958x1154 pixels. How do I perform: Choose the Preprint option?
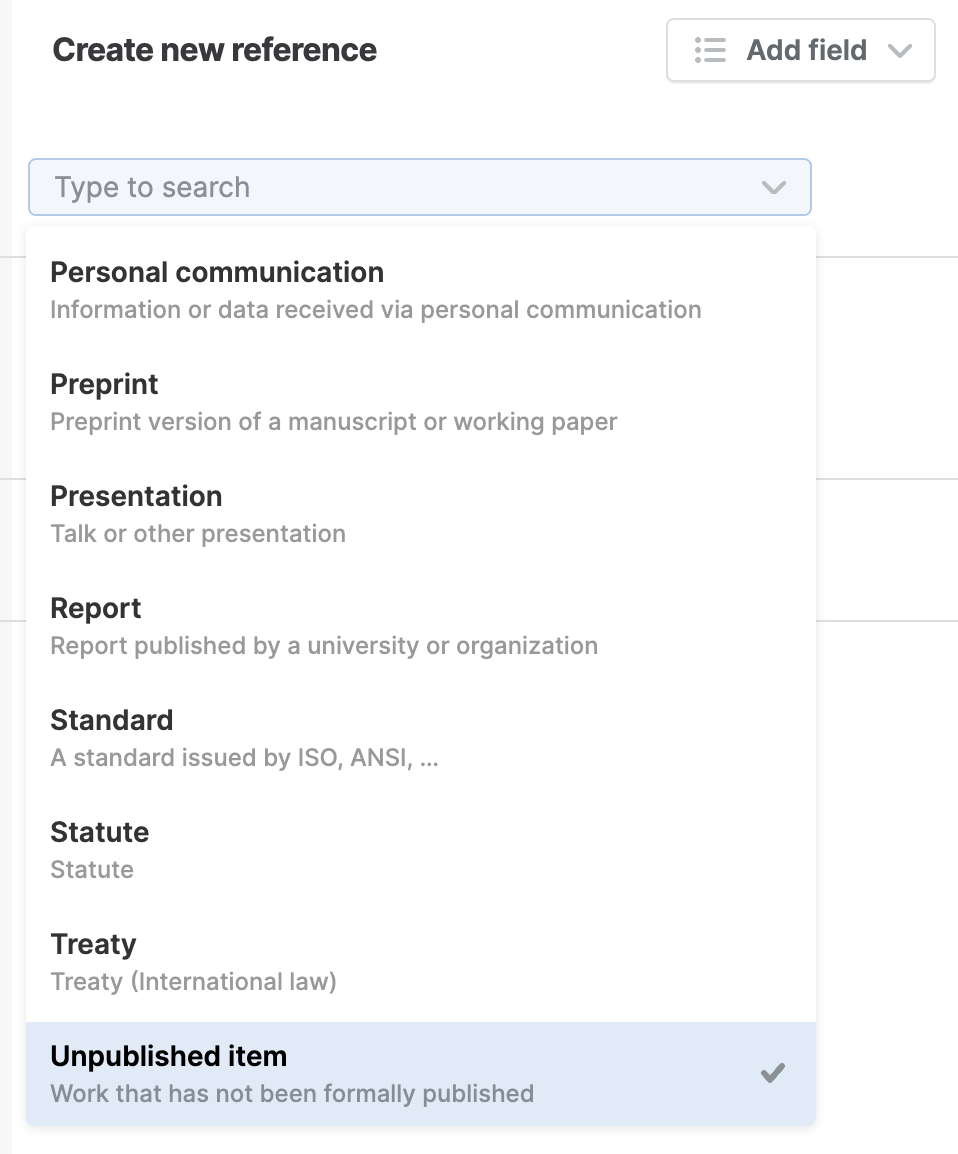[104, 384]
